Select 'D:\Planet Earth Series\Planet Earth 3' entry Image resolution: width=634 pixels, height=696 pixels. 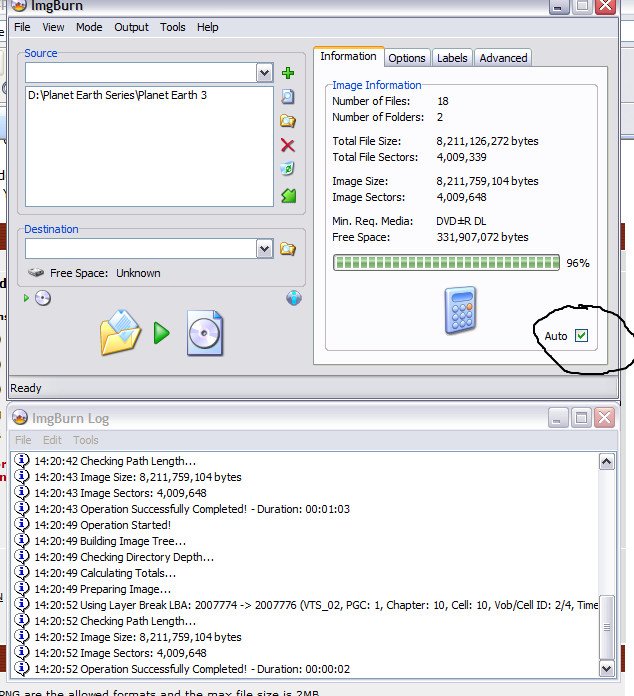click(117, 95)
